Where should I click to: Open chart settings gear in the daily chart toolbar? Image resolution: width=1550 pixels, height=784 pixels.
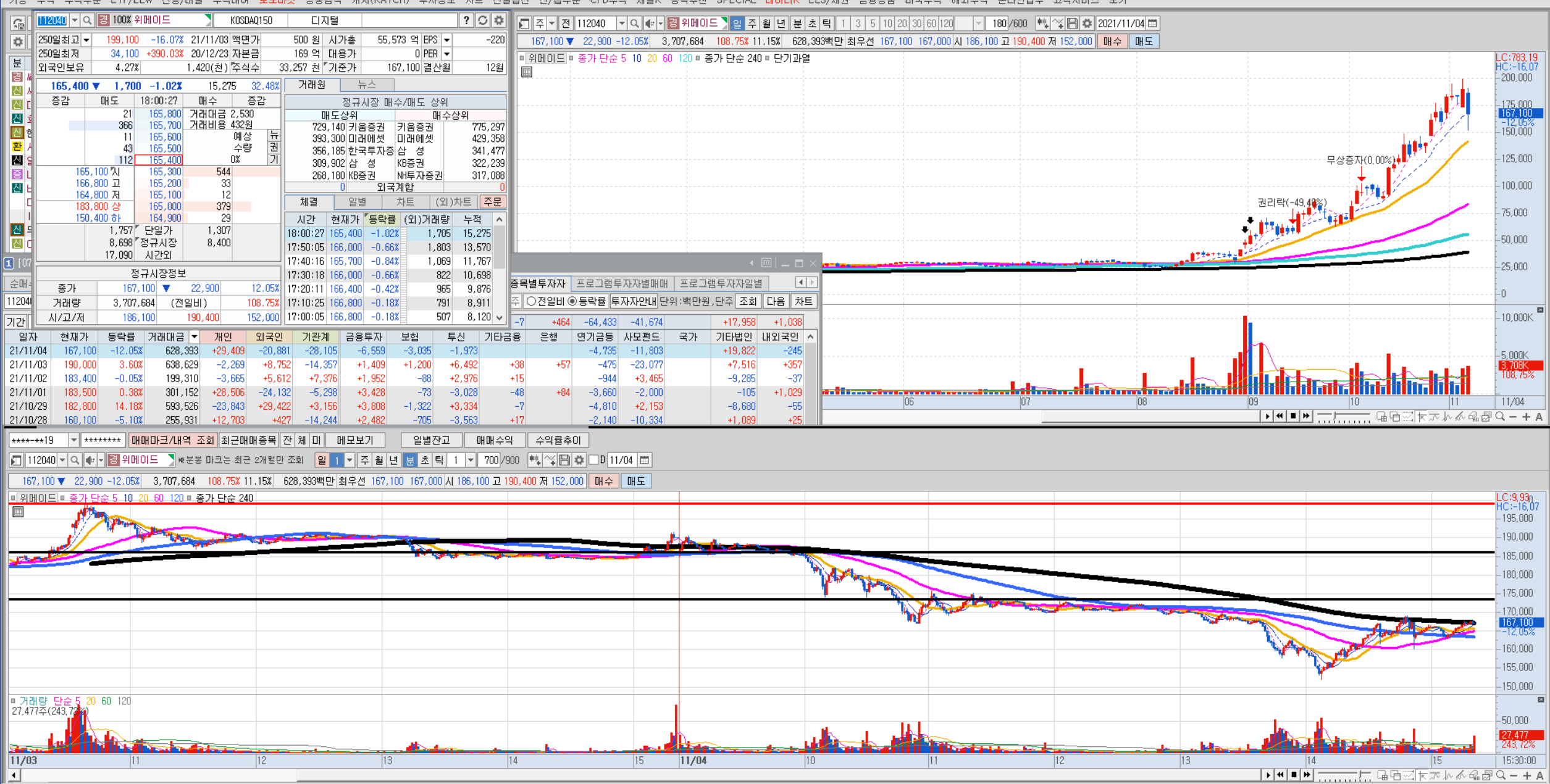point(1087,23)
